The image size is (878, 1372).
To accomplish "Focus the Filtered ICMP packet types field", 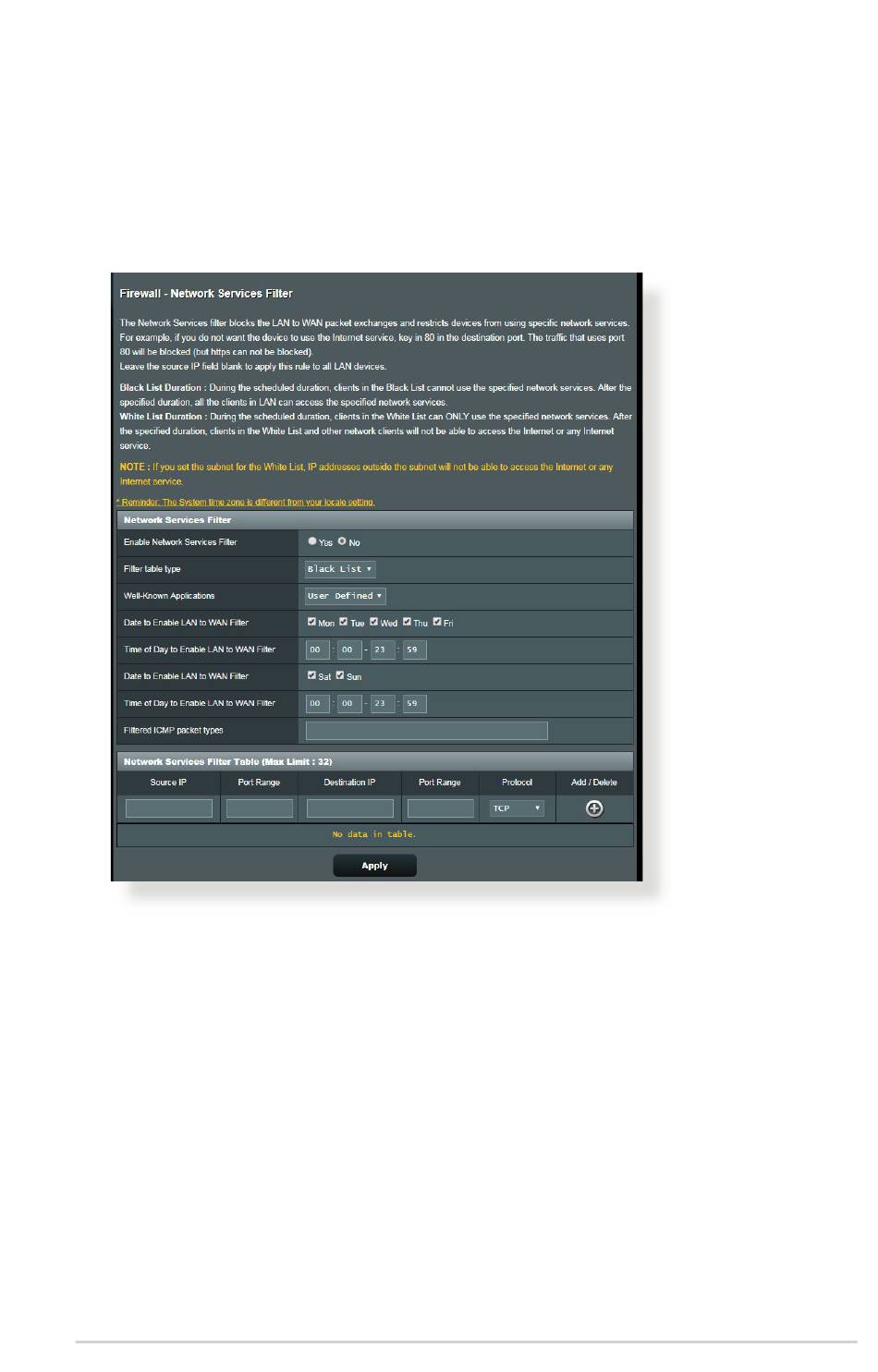I will pyautogui.click(x=426, y=731).
